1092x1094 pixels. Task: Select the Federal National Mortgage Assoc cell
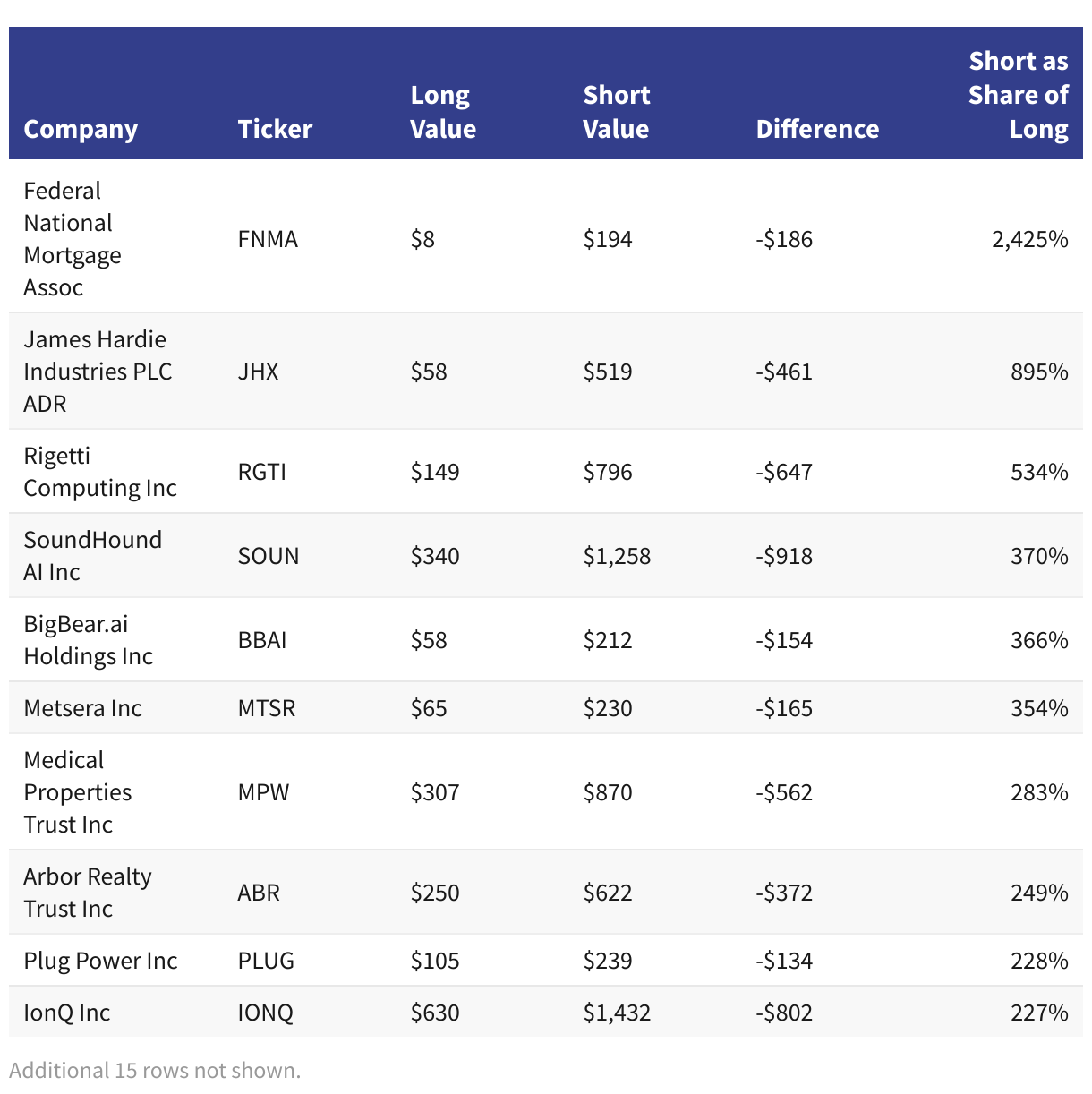point(72,239)
